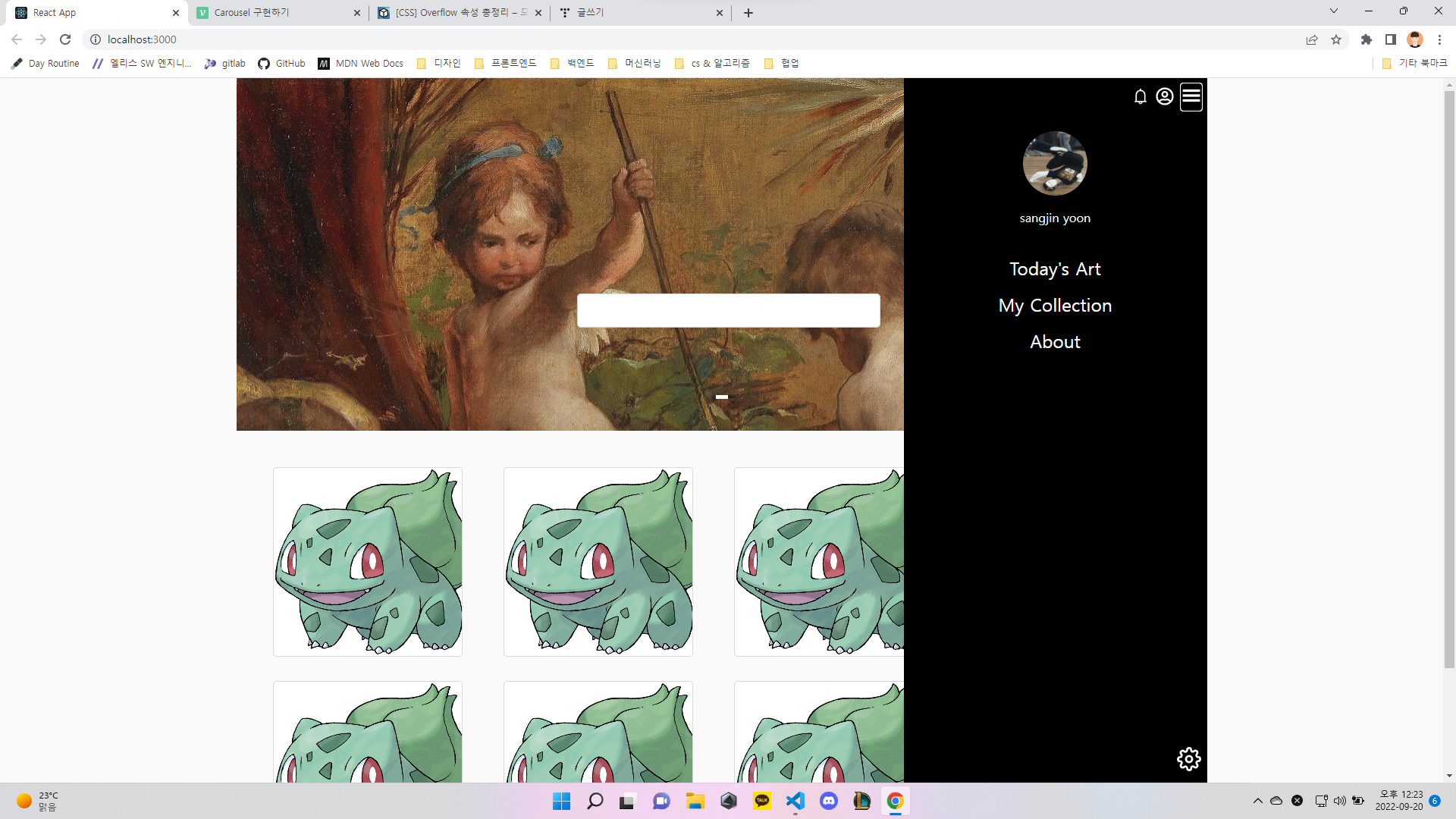The height and width of the screenshot is (819, 1456).
Task: Expand the 협업 bookmark folder
Action: click(x=782, y=64)
